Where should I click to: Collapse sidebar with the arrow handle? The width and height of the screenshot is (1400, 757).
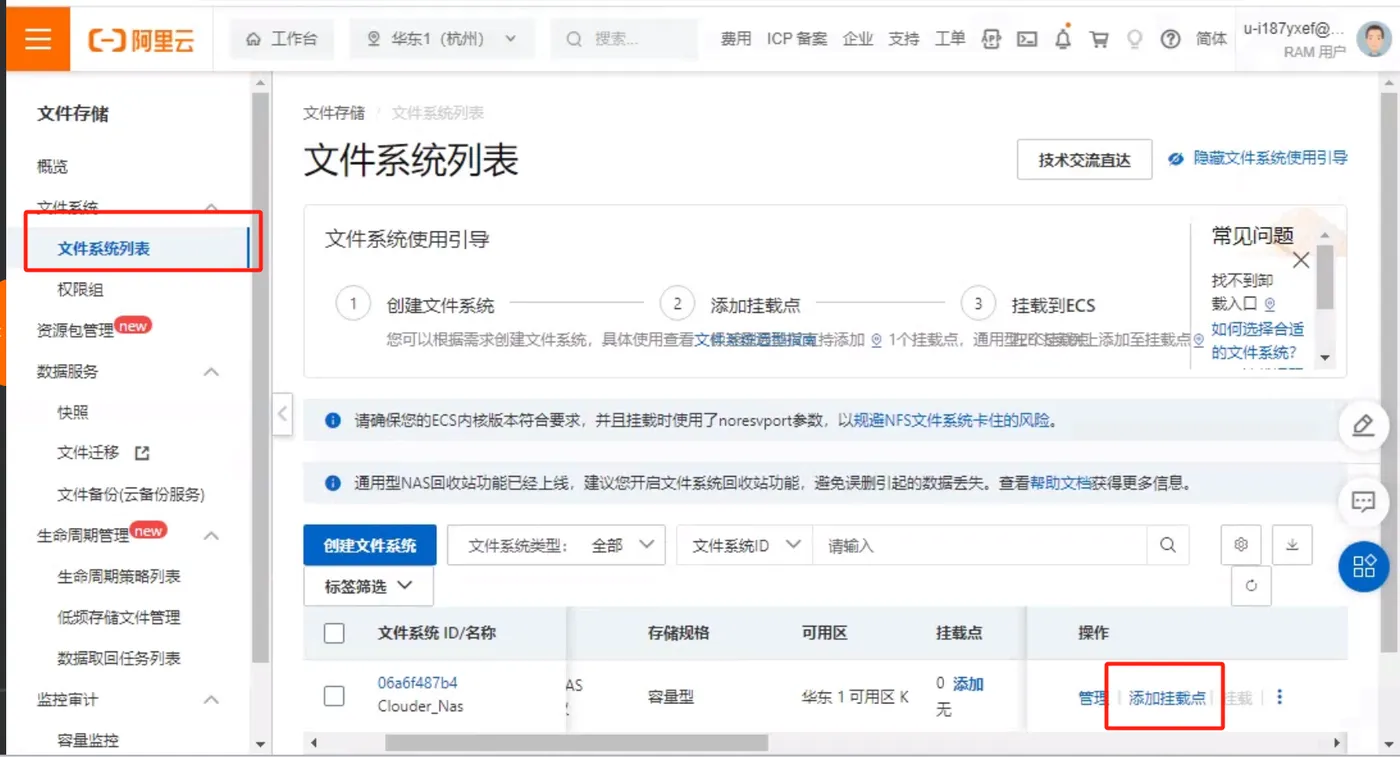[x=283, y=413]
